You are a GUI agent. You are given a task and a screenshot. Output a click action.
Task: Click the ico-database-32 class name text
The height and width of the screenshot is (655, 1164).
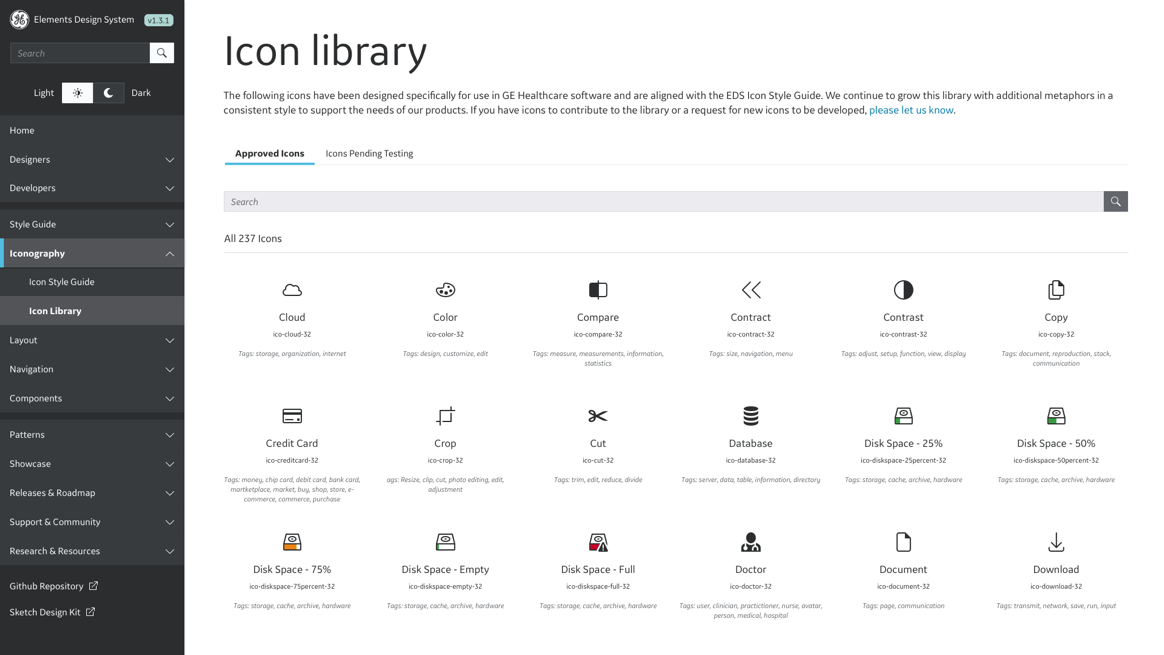click(x=751, y=460)
